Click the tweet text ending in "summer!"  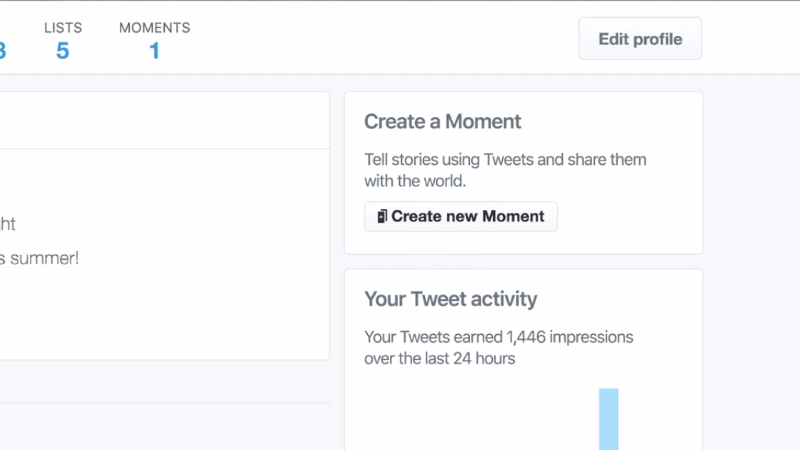40,258
